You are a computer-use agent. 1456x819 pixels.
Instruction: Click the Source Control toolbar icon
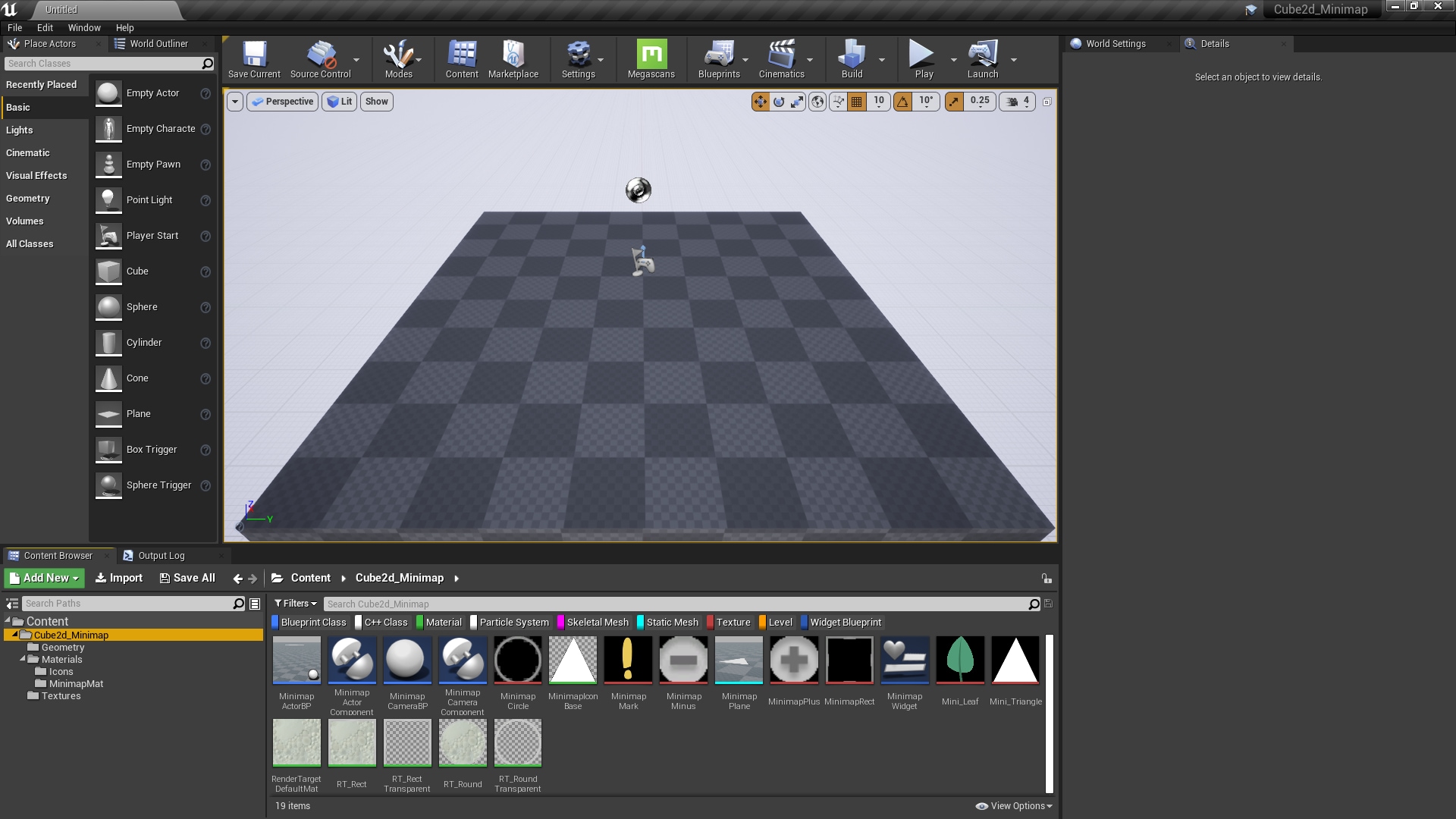(322, 59)
